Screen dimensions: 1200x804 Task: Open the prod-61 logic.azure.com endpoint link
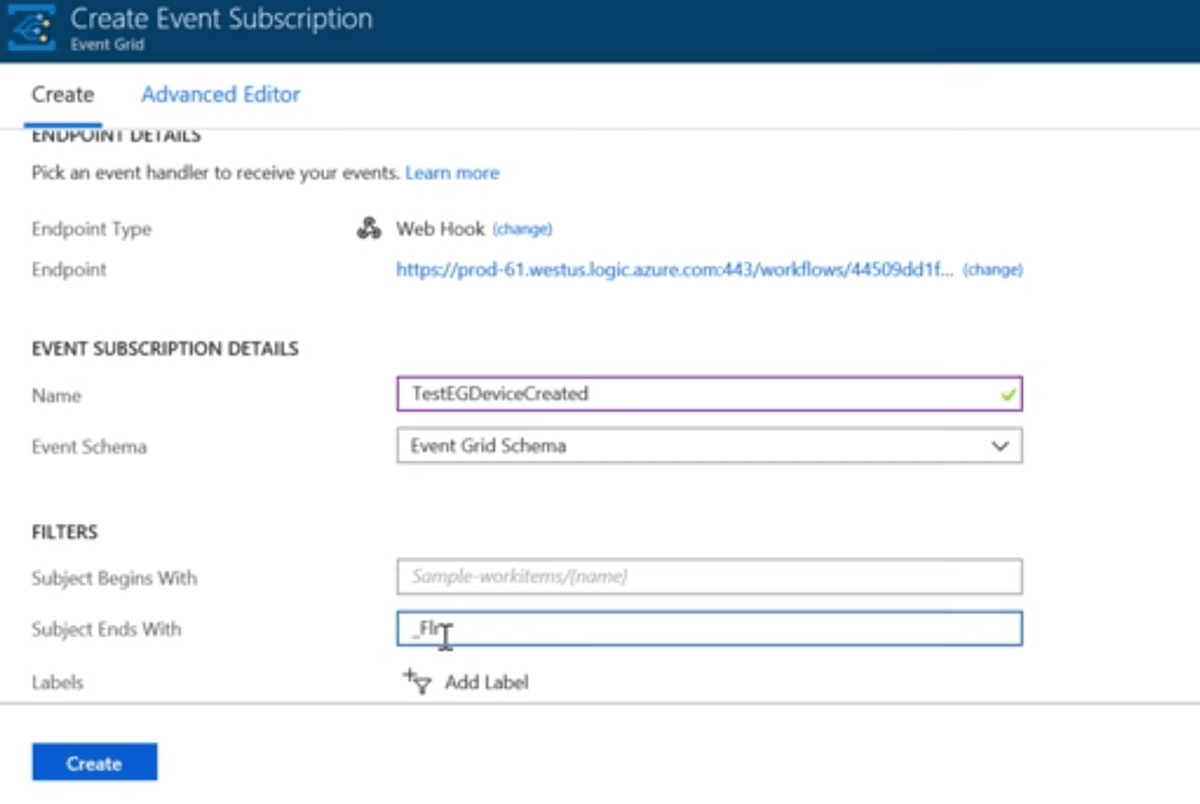(x=675, y=270)
